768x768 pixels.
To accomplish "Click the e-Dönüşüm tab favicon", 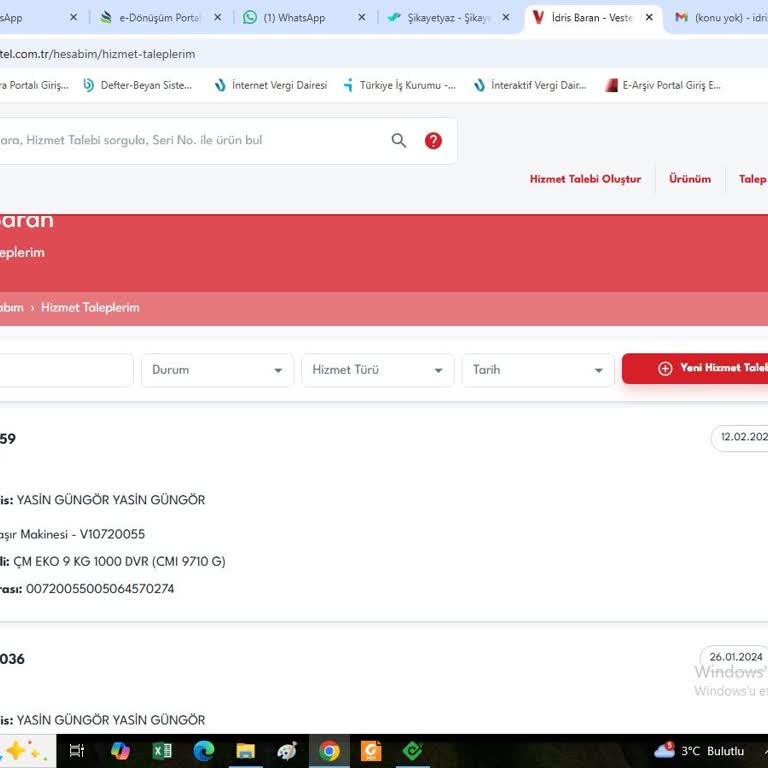I will [x=106, y=18].
